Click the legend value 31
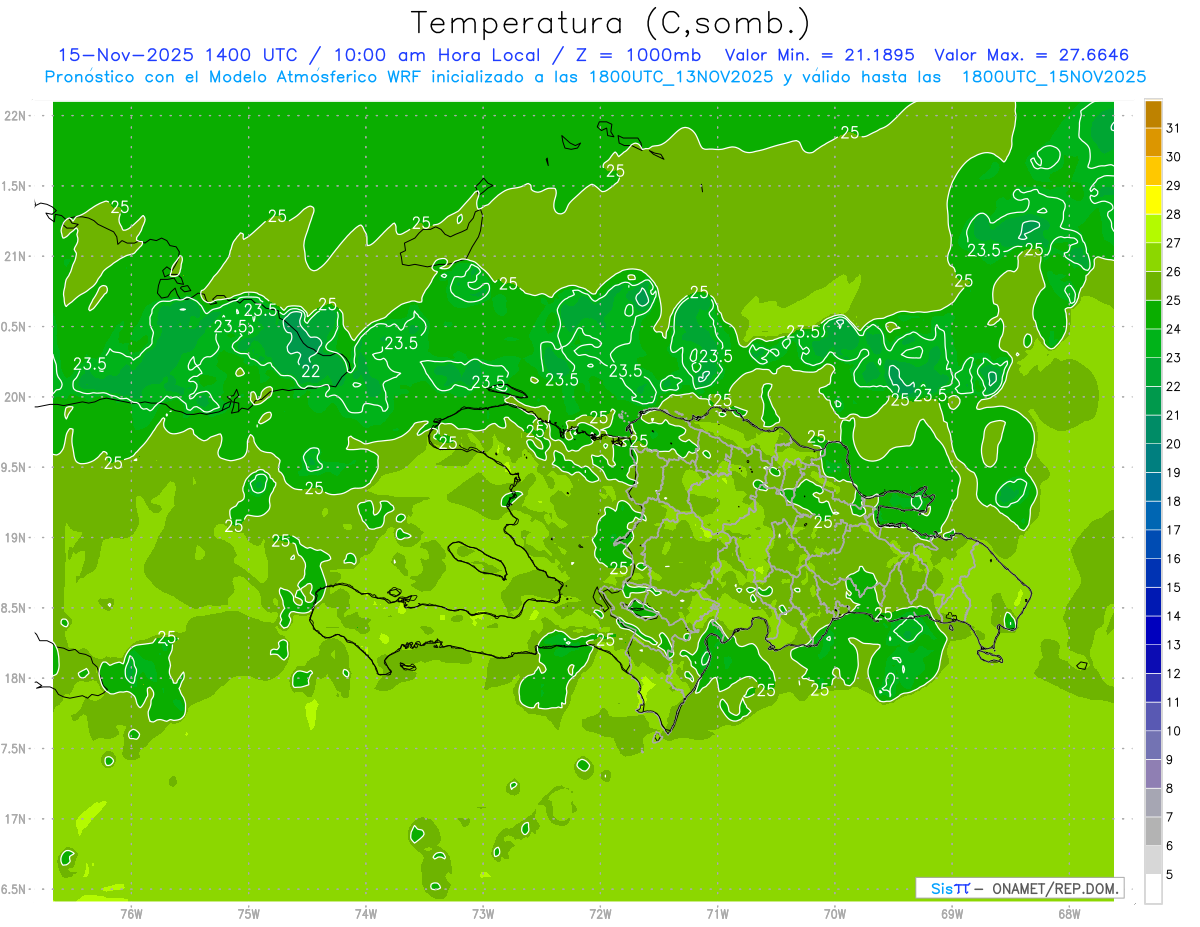 pos(1174,128)
